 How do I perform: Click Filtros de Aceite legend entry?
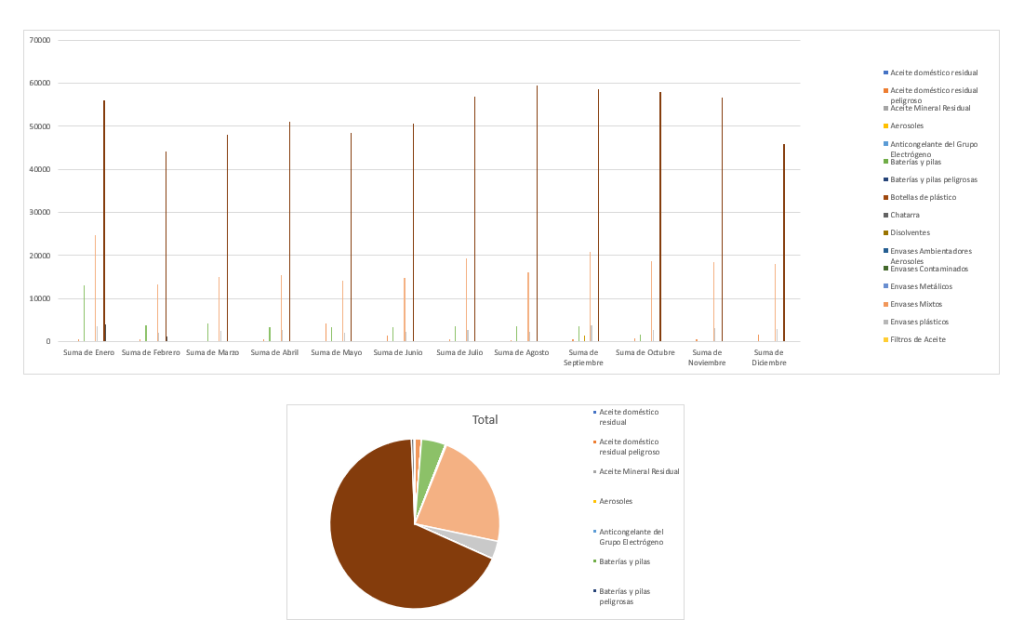pyautogui.click(x=918, y=340)
